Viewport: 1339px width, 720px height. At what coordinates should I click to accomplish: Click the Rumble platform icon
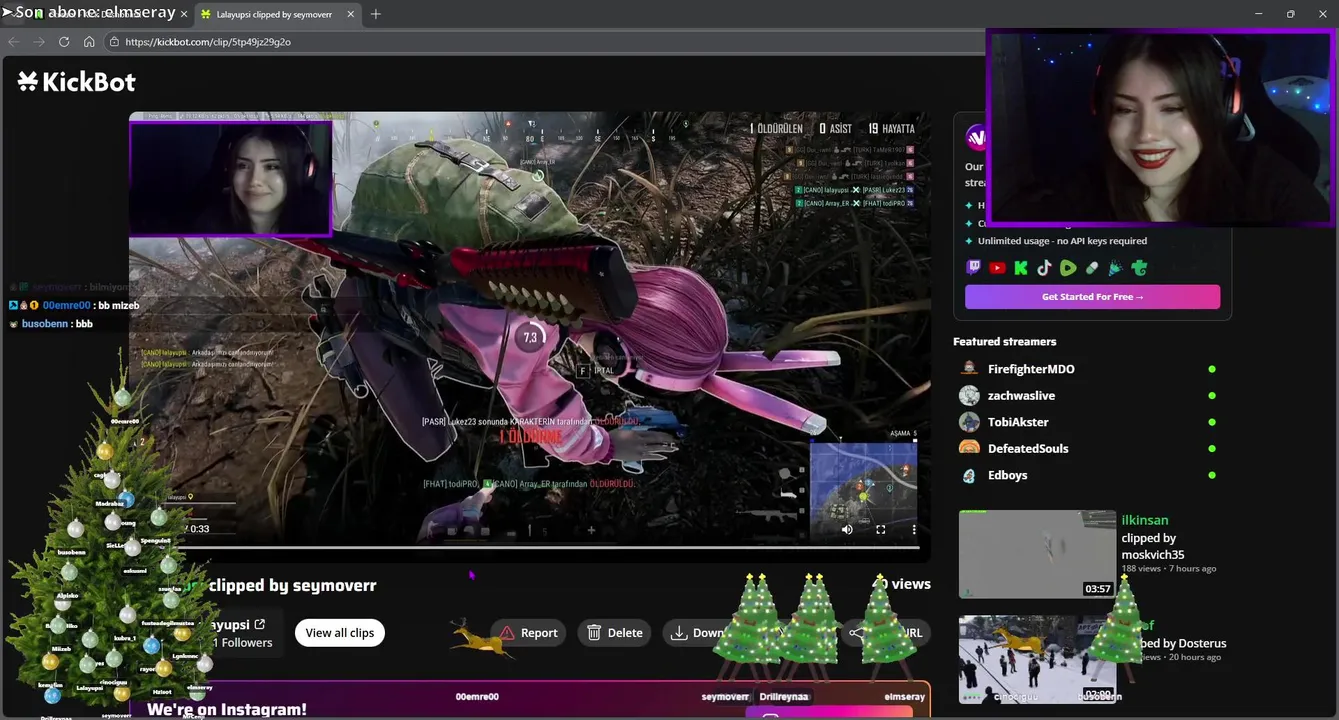(1068, 268)
